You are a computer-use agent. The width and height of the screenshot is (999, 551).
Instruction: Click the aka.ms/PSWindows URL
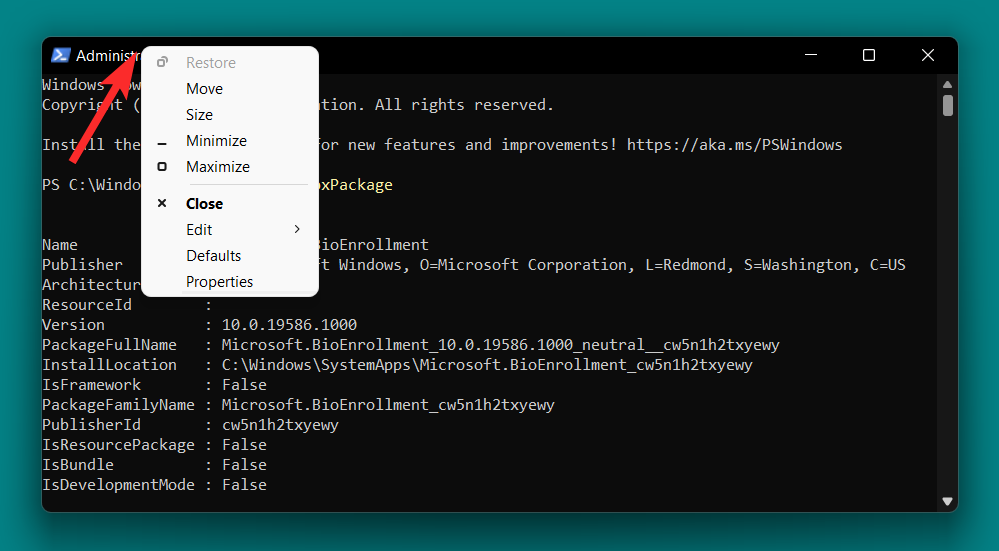[x=734, y=145]
